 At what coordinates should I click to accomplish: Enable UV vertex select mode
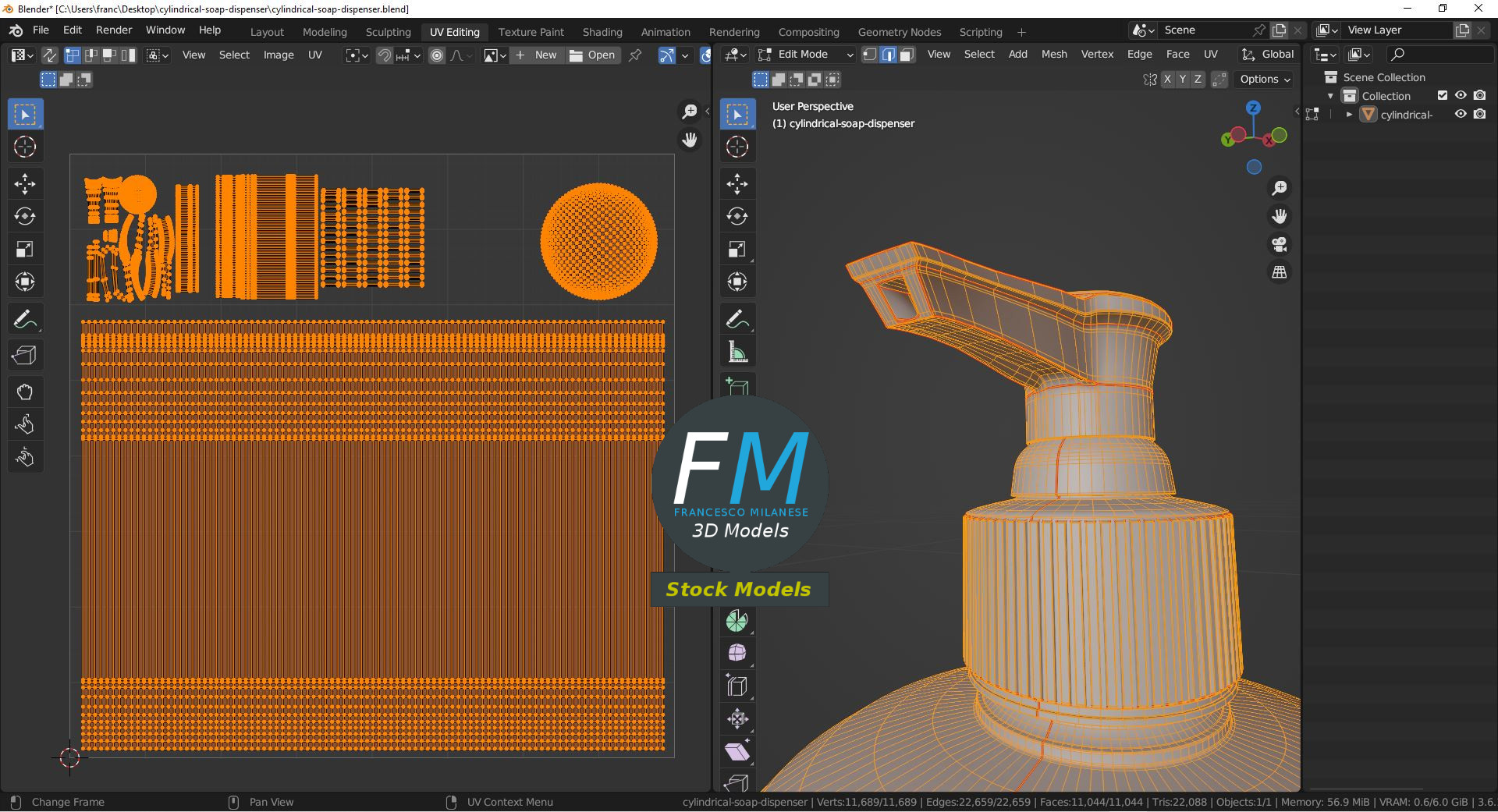(x=73, y=55)
